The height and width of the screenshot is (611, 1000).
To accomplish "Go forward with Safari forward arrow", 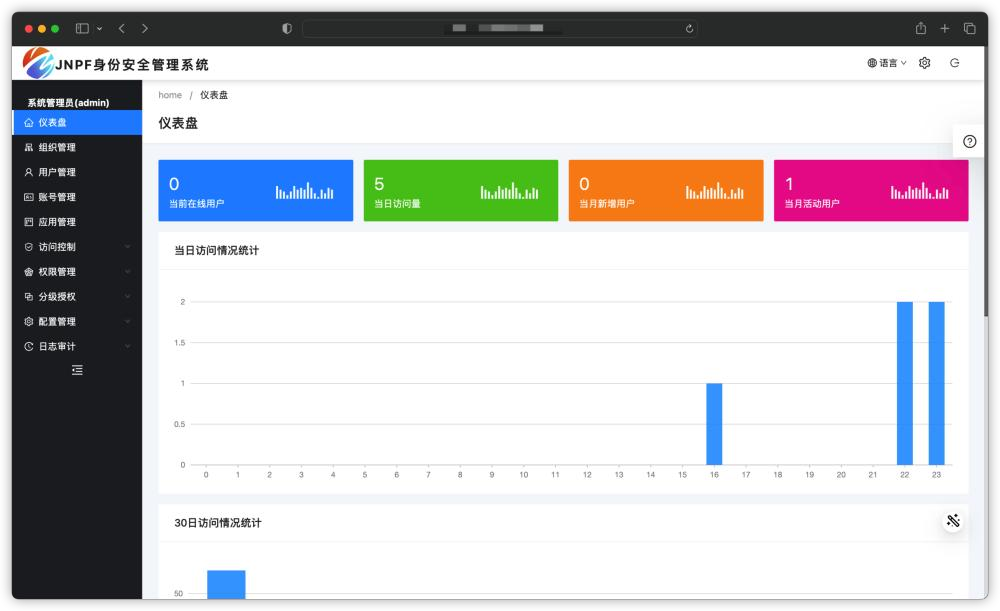I will pos(145,28).
